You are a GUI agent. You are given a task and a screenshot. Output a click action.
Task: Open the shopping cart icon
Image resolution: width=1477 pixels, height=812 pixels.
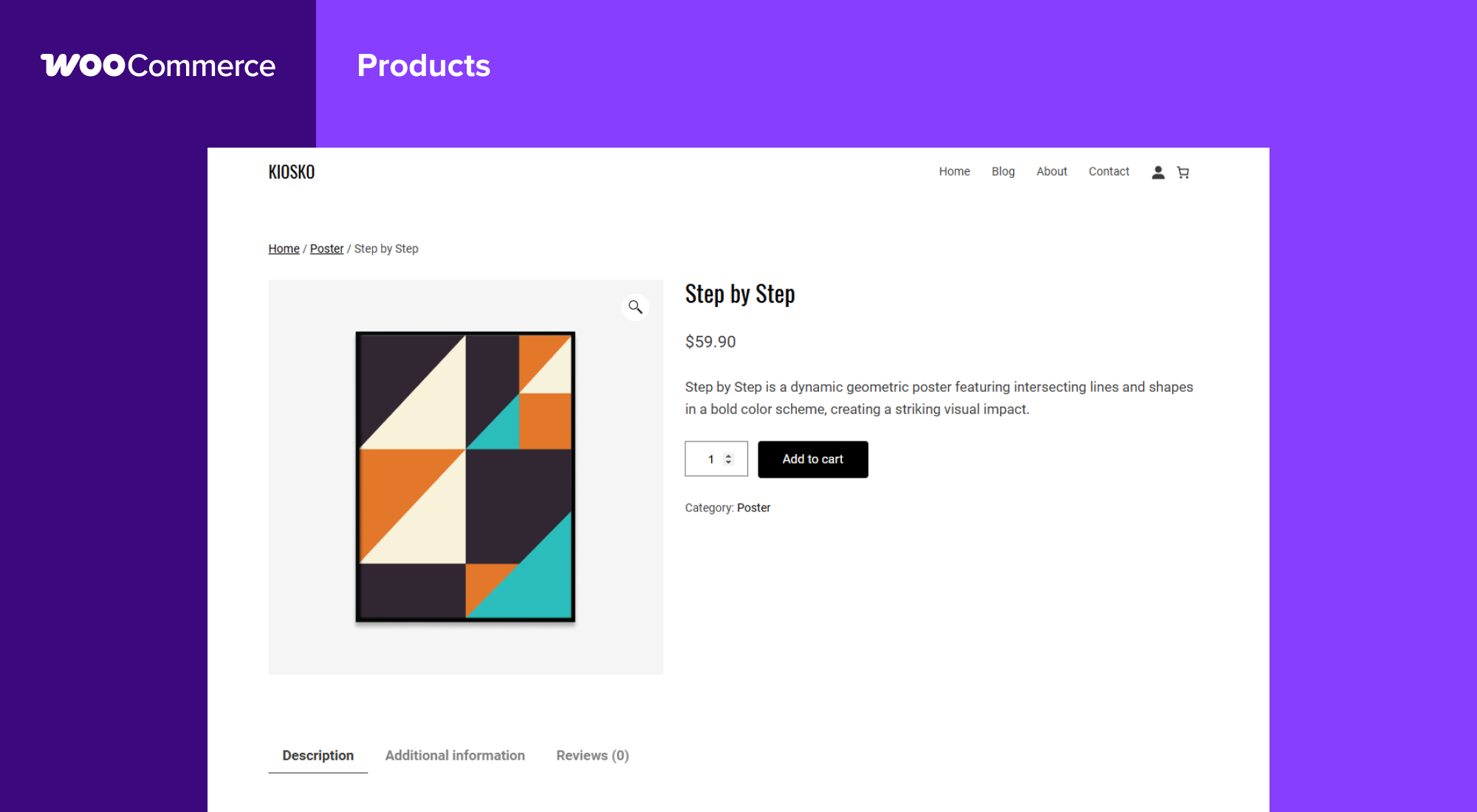(x=1183, y=172)
